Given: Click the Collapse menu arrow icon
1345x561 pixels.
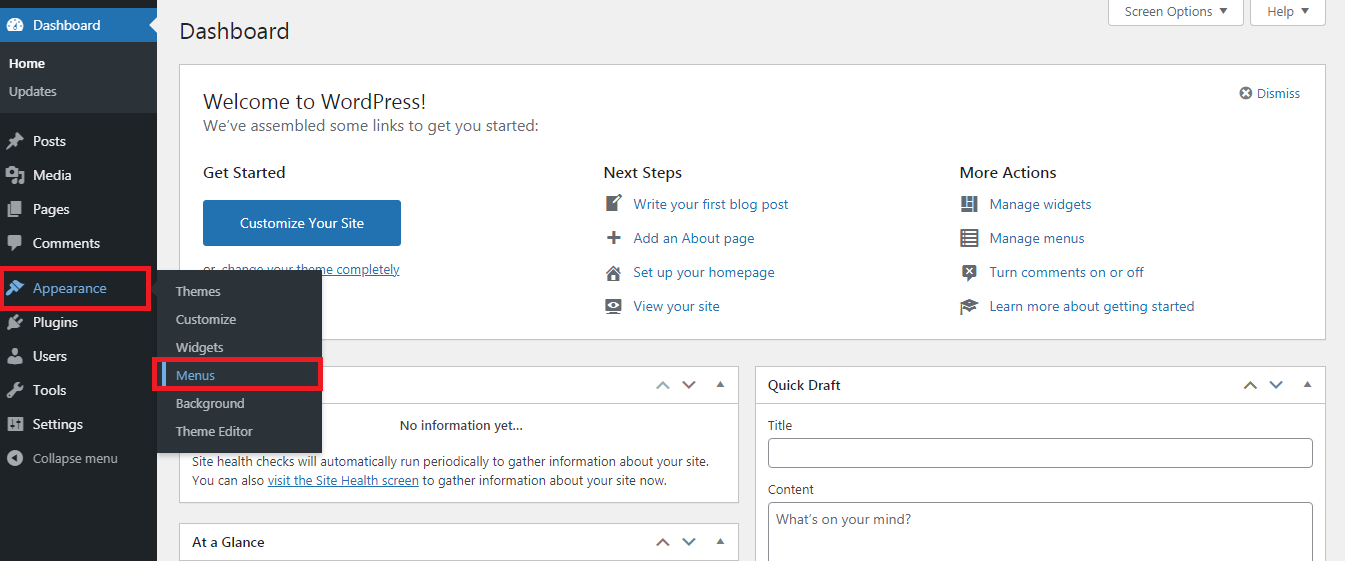Looking at the screenshot, I should click(15, 458).
